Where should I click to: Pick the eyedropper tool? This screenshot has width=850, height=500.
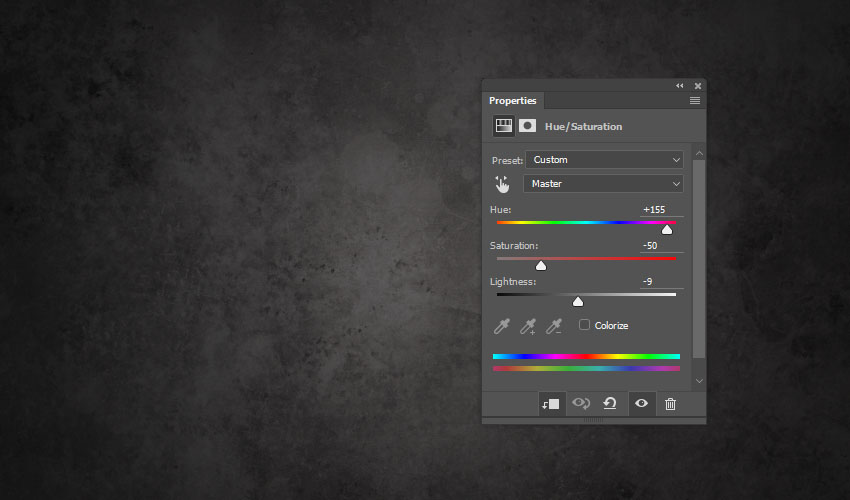tap(502, 326)
